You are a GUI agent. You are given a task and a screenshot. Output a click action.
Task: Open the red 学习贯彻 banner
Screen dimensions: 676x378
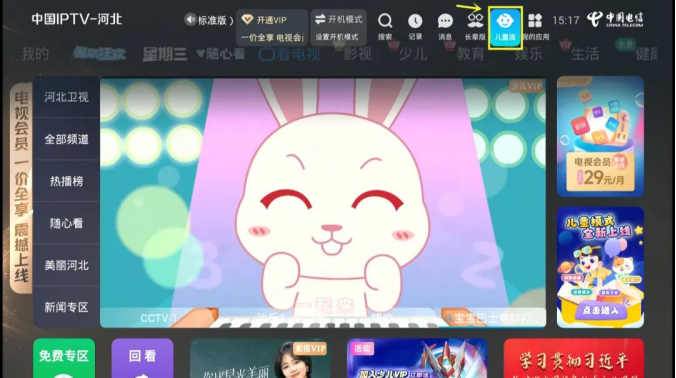(x=574, y=358)
